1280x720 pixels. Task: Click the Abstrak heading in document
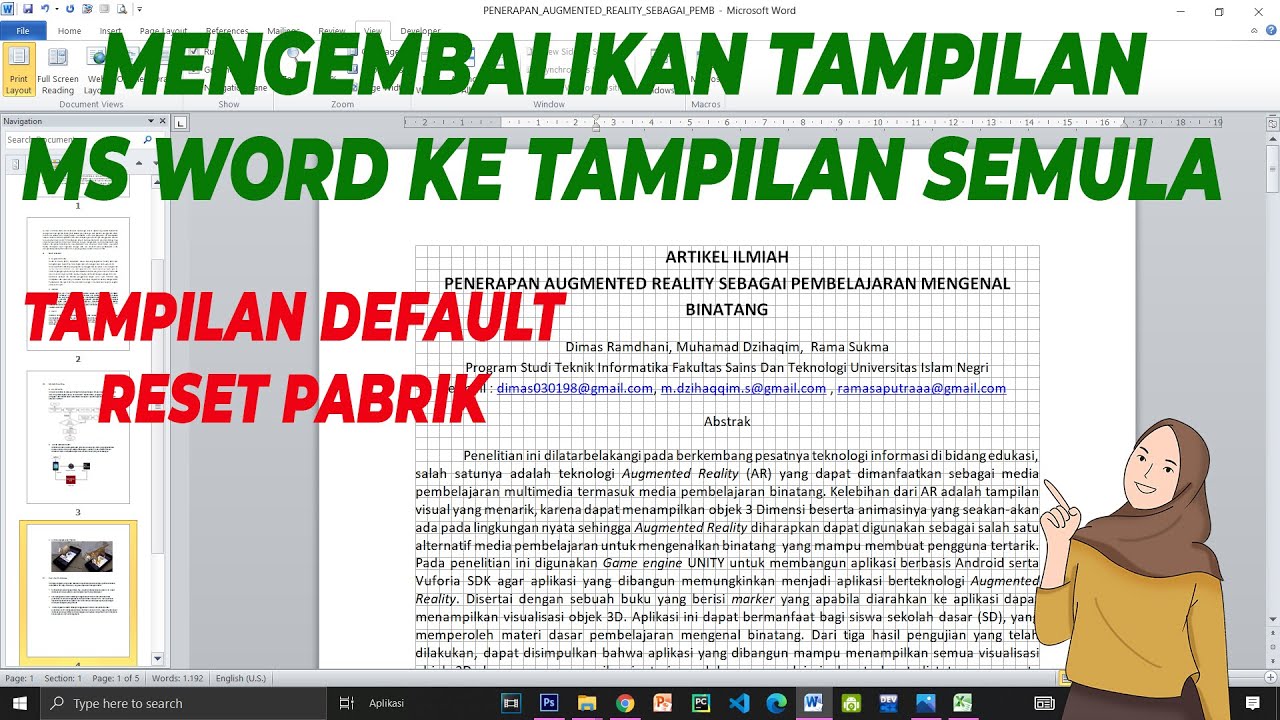(x=727, y=421)
